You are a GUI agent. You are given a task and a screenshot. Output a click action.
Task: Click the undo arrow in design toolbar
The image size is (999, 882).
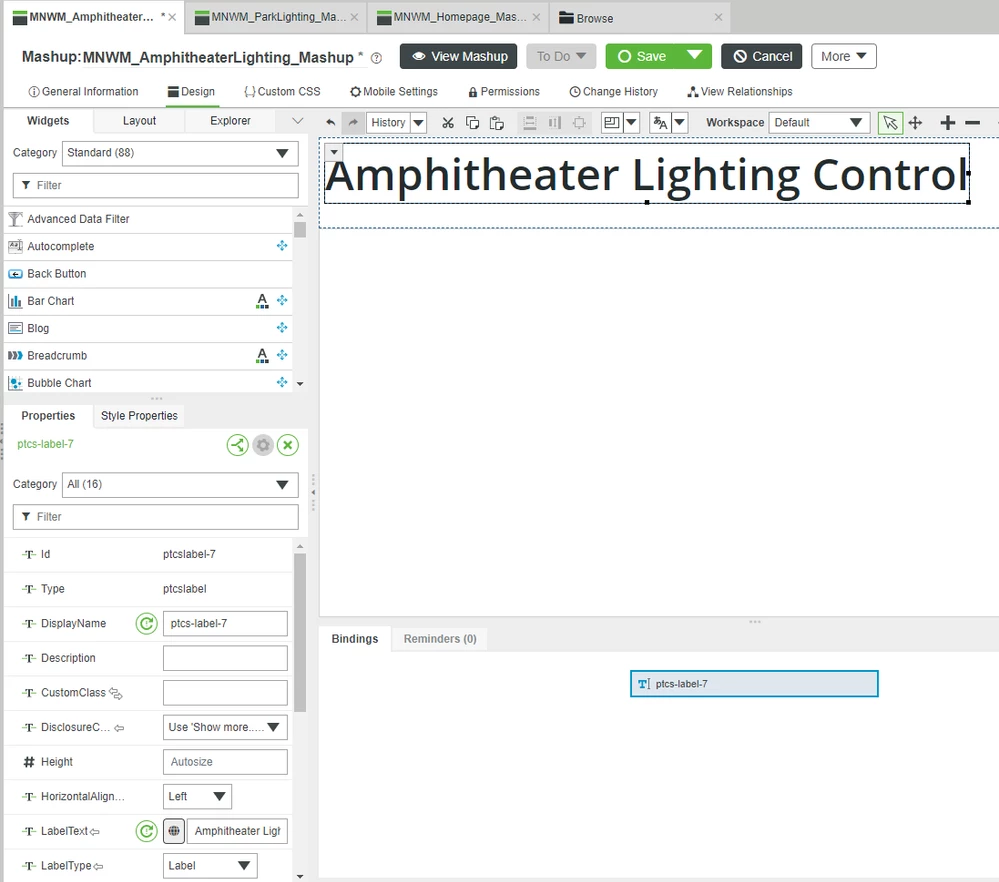tap(330, 122)
